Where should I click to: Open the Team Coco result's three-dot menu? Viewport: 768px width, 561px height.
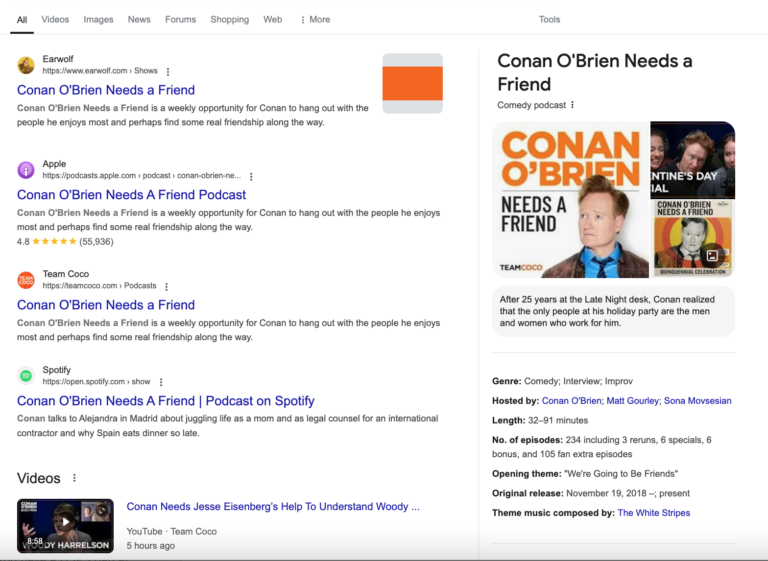pyautogui.click(x=167, y=287)
